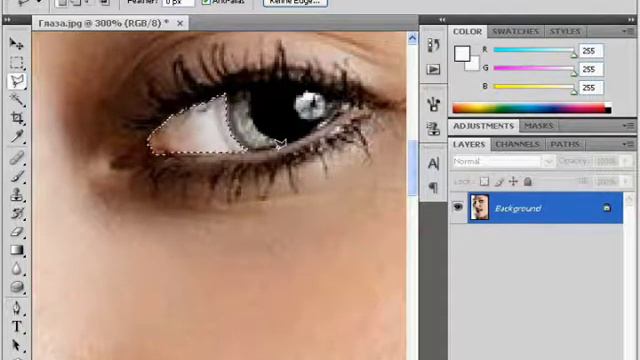Select the Path Selection tool
640x360 pixels.
point(17,345)
